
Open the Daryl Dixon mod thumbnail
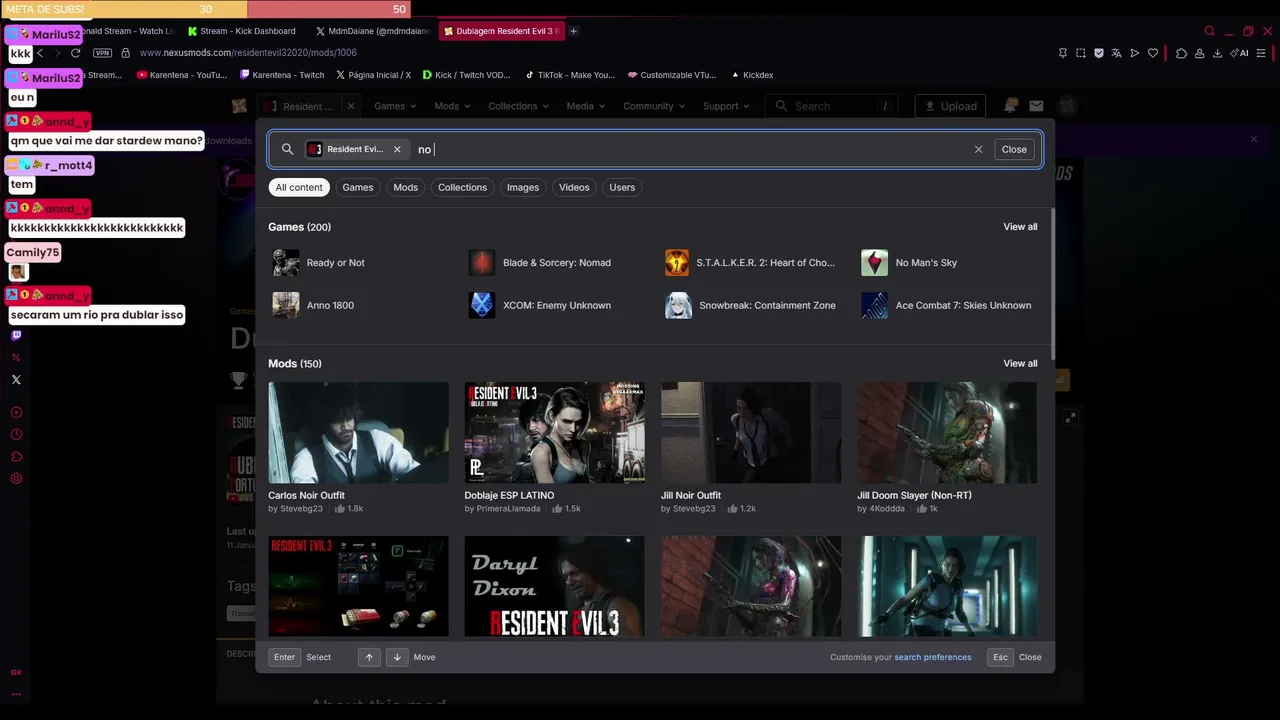[554, 587]
